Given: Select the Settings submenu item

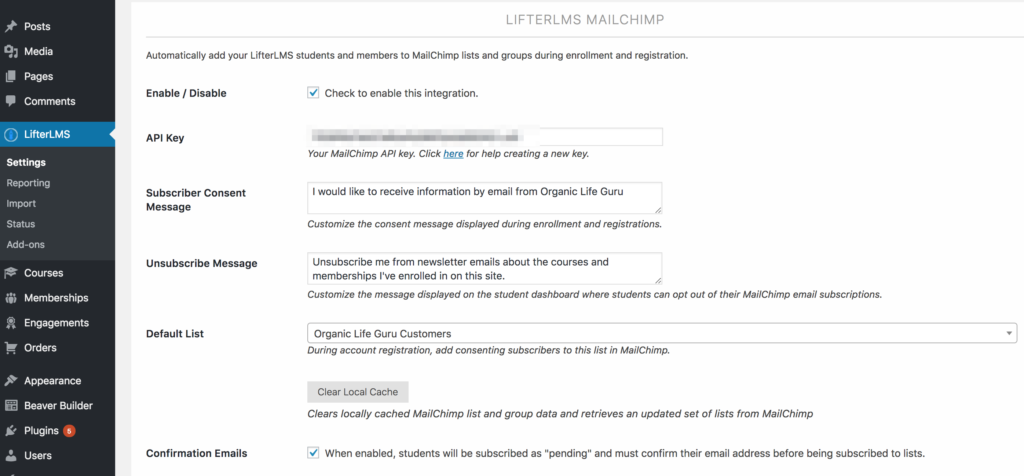Looking at the screenshot, I should [x=26, y=163].
